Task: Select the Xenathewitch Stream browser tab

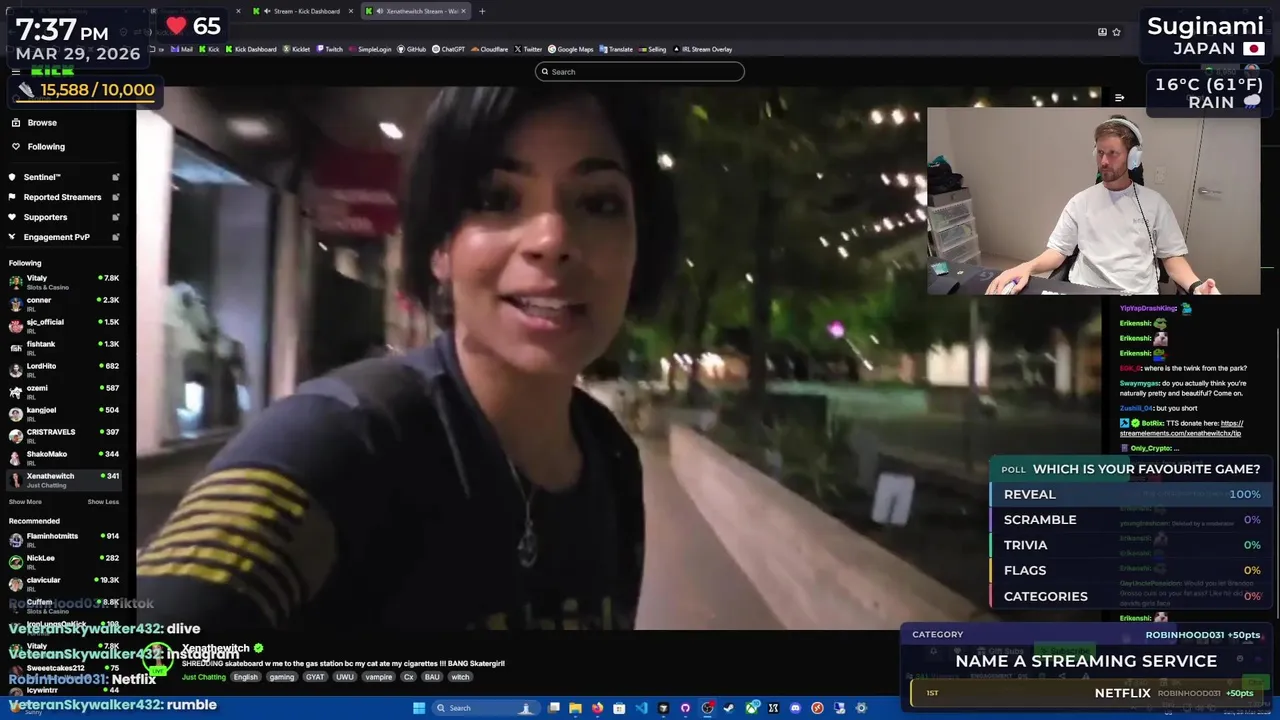Action: click(x=416, y=11)
